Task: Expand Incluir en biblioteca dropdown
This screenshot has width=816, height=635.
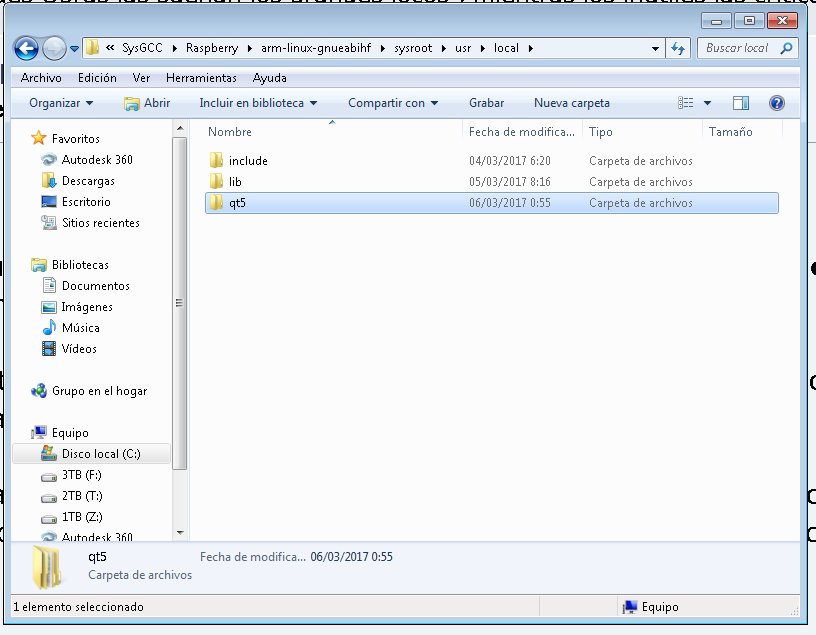Action: [x=258, y=103]
